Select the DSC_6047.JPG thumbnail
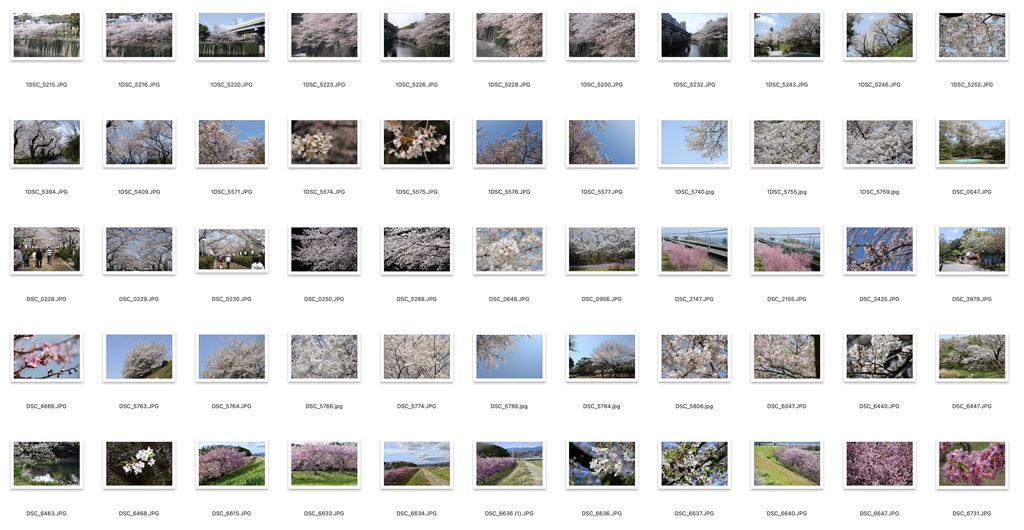 coord(787,356)
